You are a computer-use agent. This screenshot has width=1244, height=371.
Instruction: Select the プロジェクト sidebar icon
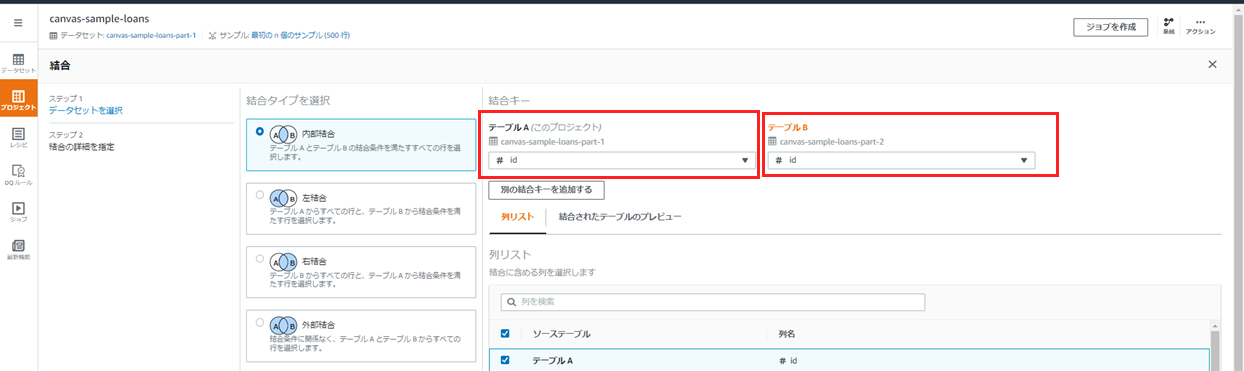pos(18,100)
